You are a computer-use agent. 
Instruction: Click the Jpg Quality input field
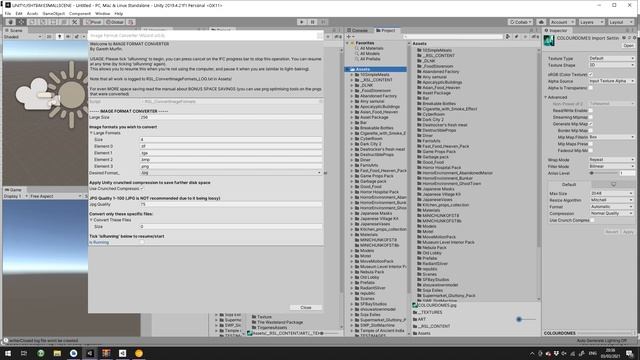click(x=231, y=204)
